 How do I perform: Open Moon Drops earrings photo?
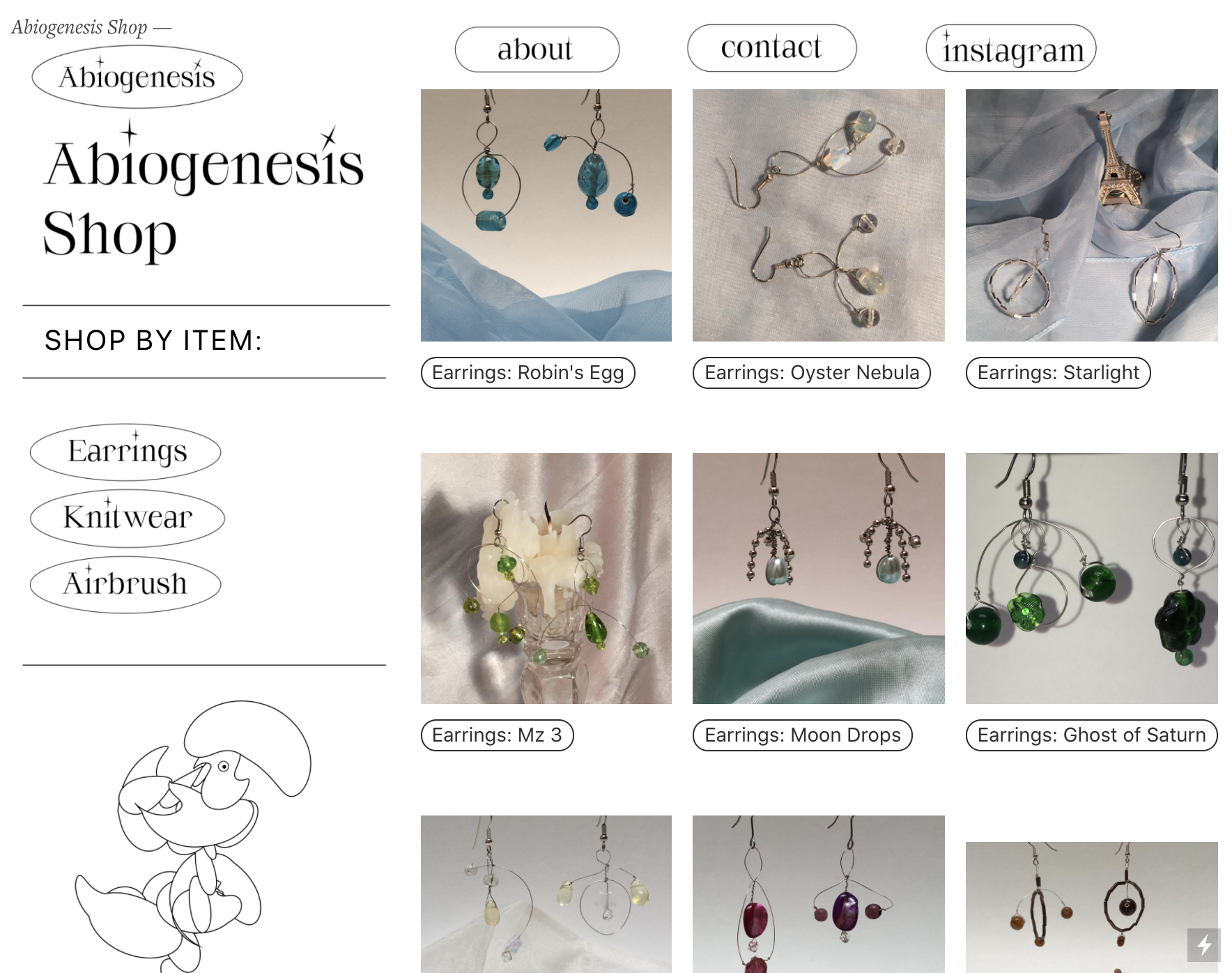pyautogui.click(x=819, y=579)
